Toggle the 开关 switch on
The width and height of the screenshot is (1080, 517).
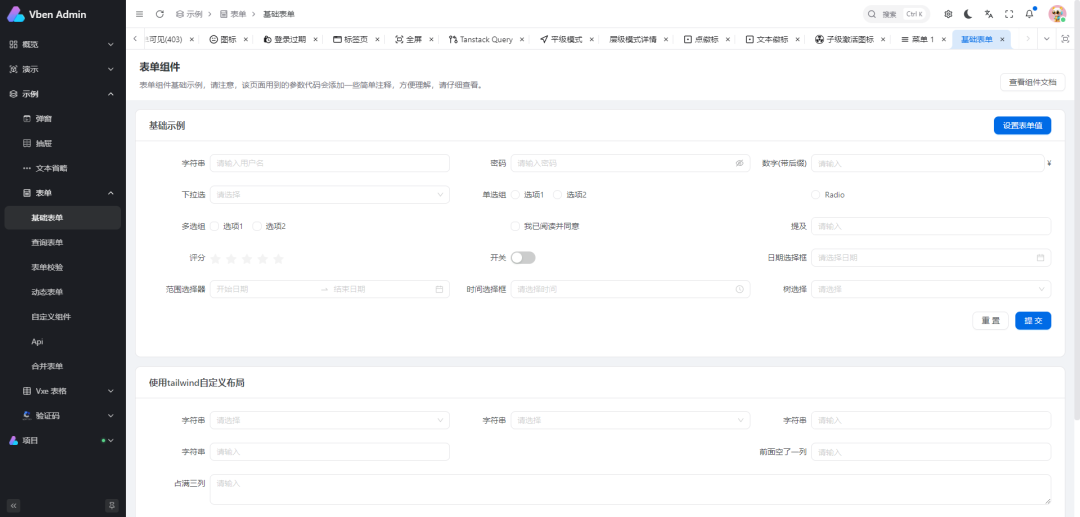click(x=522, y=258)
